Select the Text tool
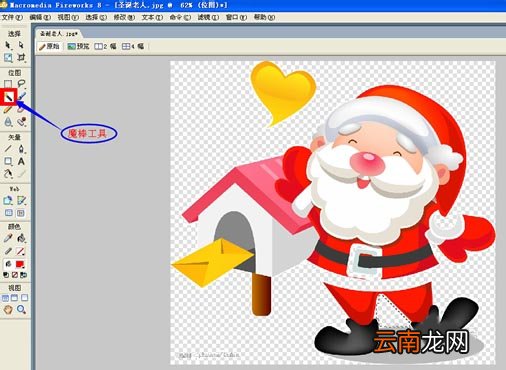The image size is (506, 370). point(21,161)
